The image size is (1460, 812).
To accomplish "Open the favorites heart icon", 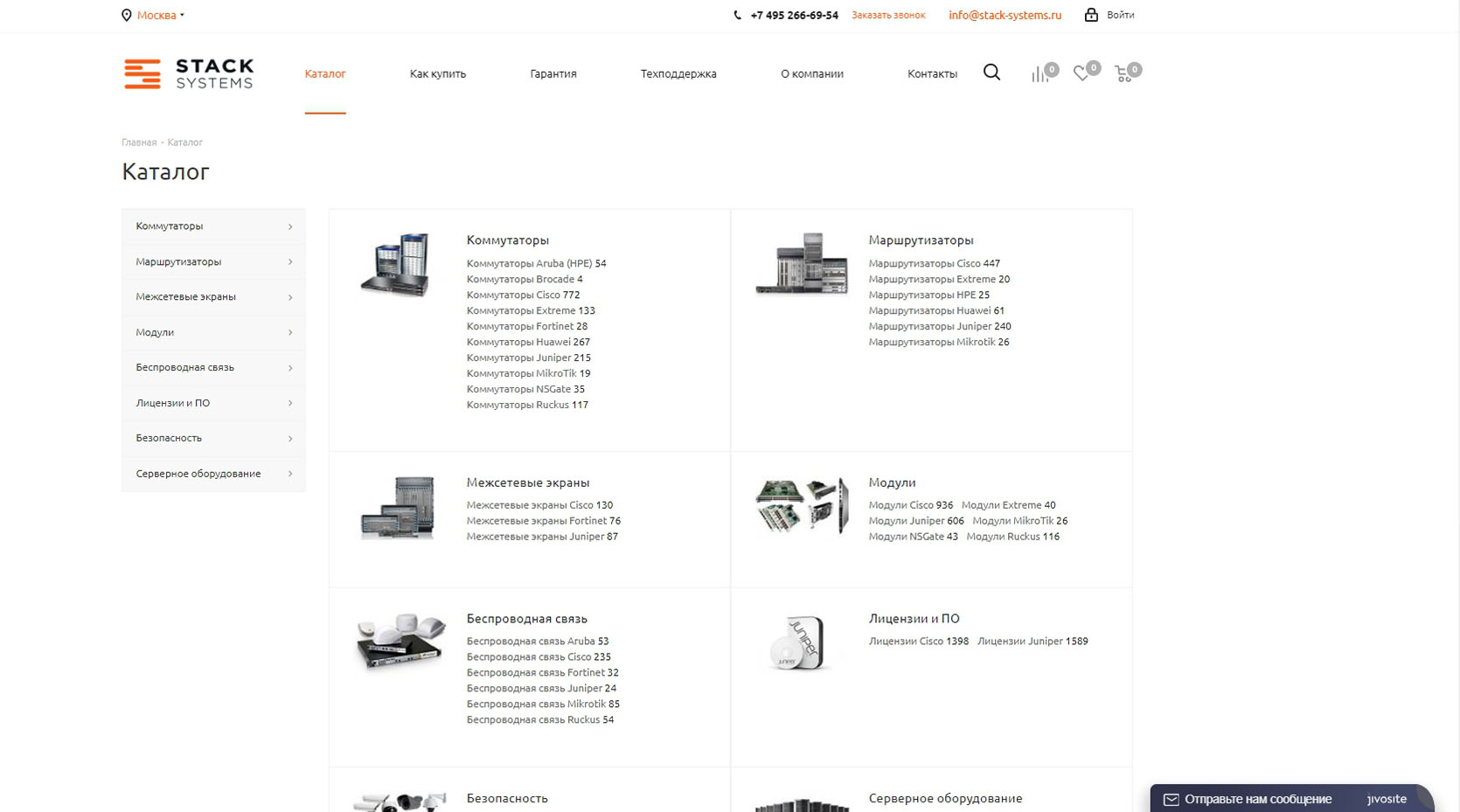I will 1081,73.
